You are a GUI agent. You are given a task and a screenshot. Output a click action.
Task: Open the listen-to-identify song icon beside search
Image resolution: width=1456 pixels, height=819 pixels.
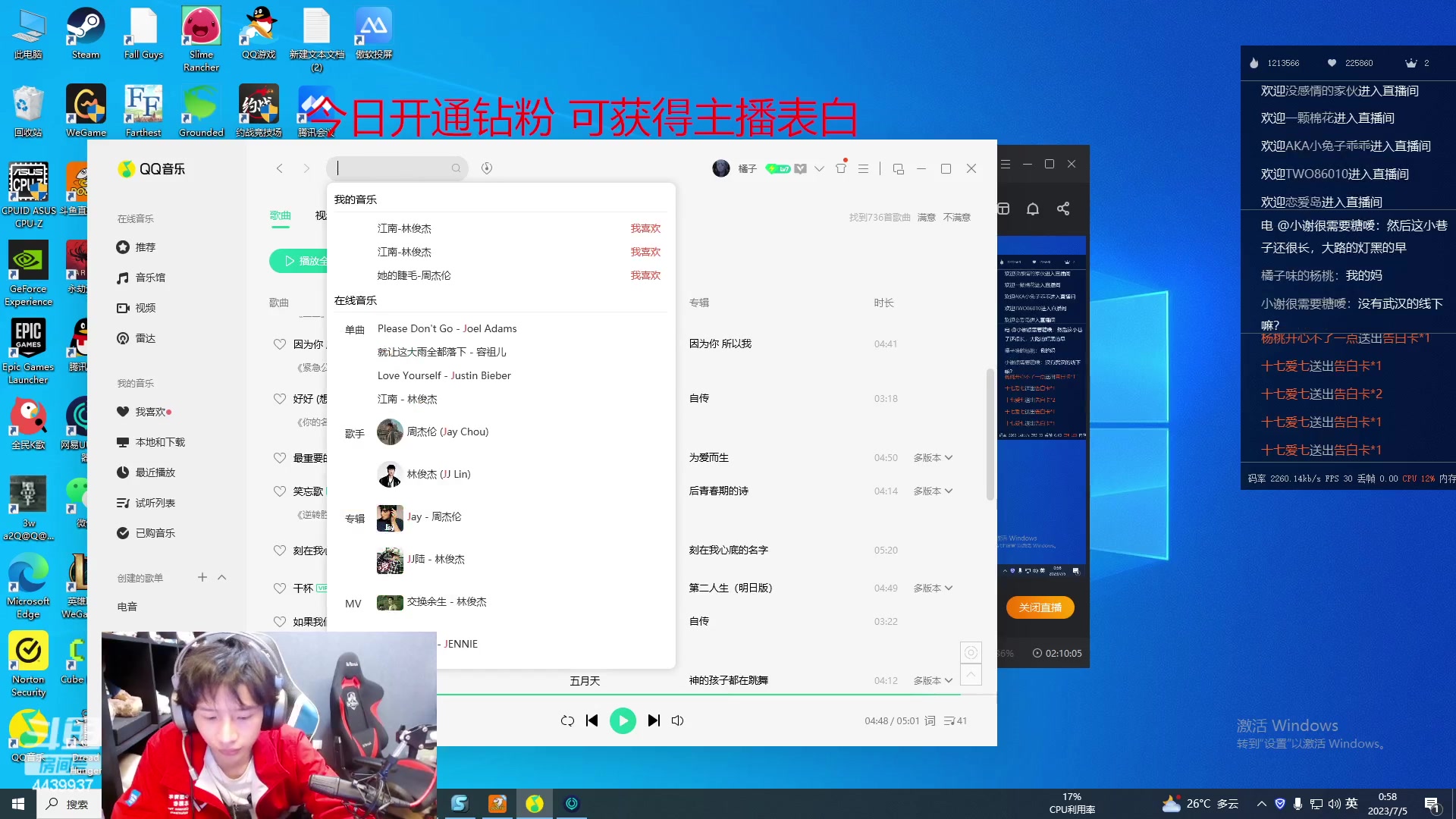(x=487, y=168)
